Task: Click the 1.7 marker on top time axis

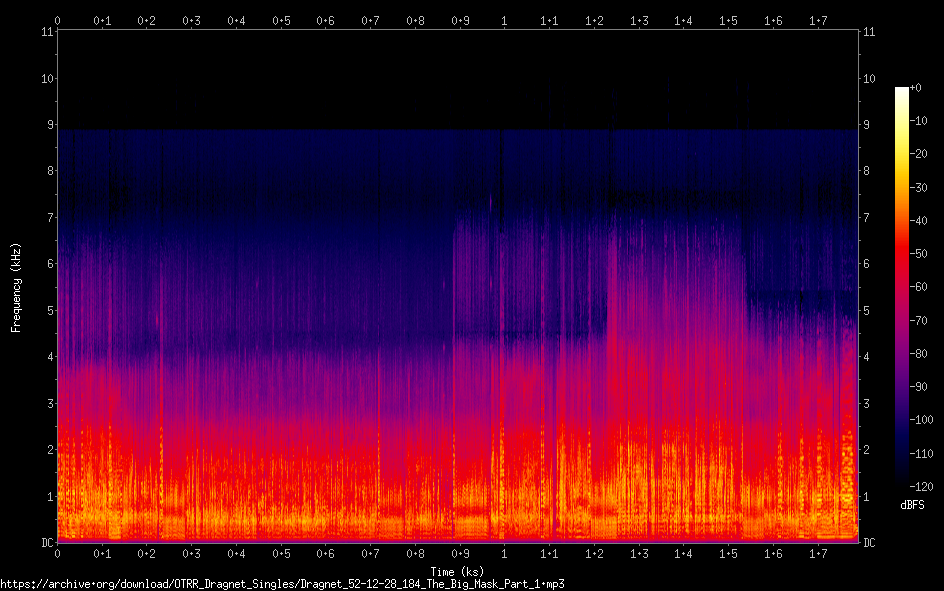Action: (817, 19)
